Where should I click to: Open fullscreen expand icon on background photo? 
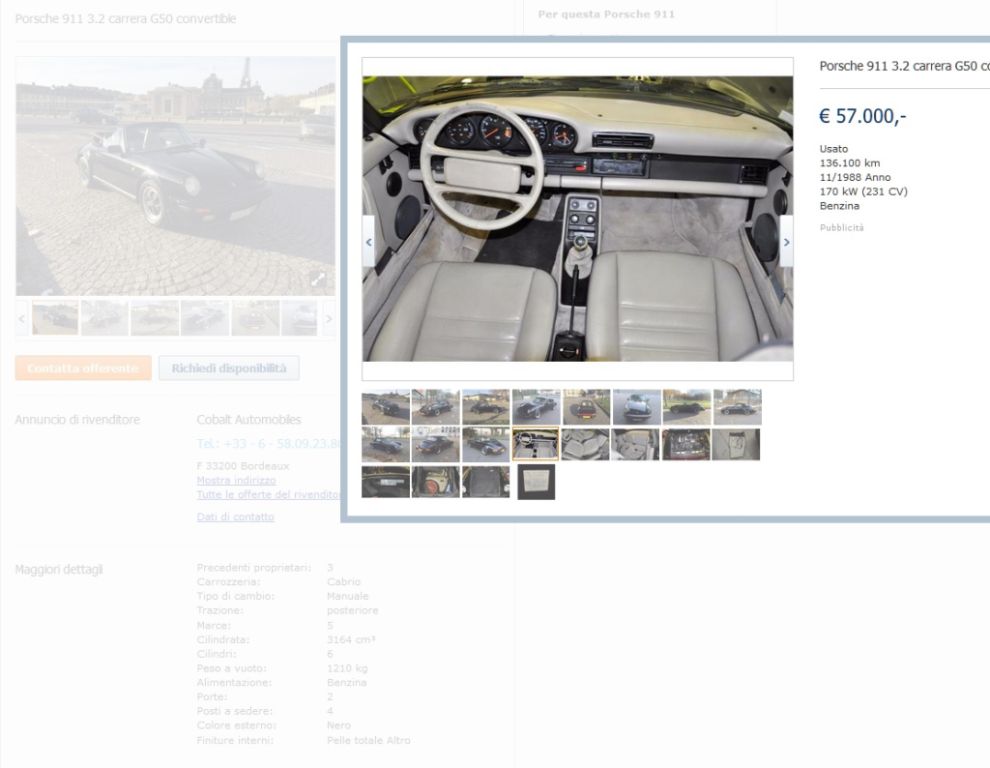tap(318, 279)
